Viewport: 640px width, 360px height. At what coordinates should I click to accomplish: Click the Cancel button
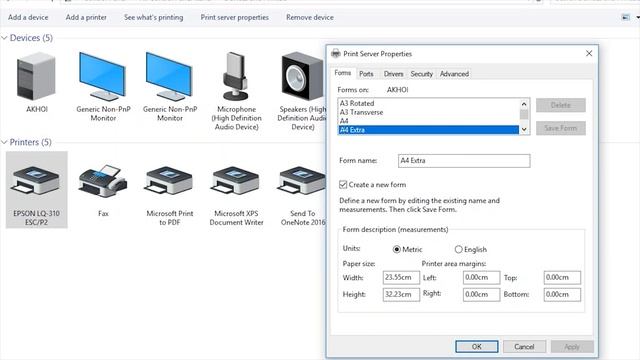pyautogui.click(x=524, y=347)
